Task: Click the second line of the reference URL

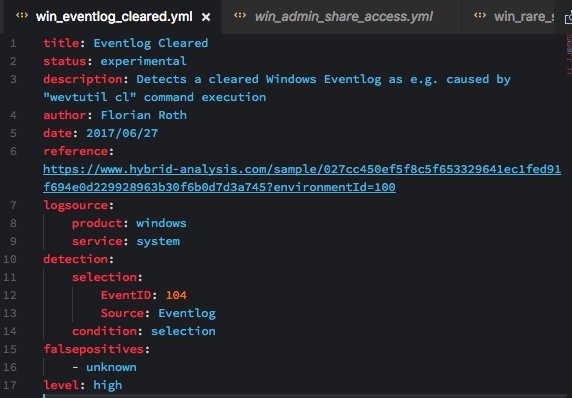Action: point(219,187)
